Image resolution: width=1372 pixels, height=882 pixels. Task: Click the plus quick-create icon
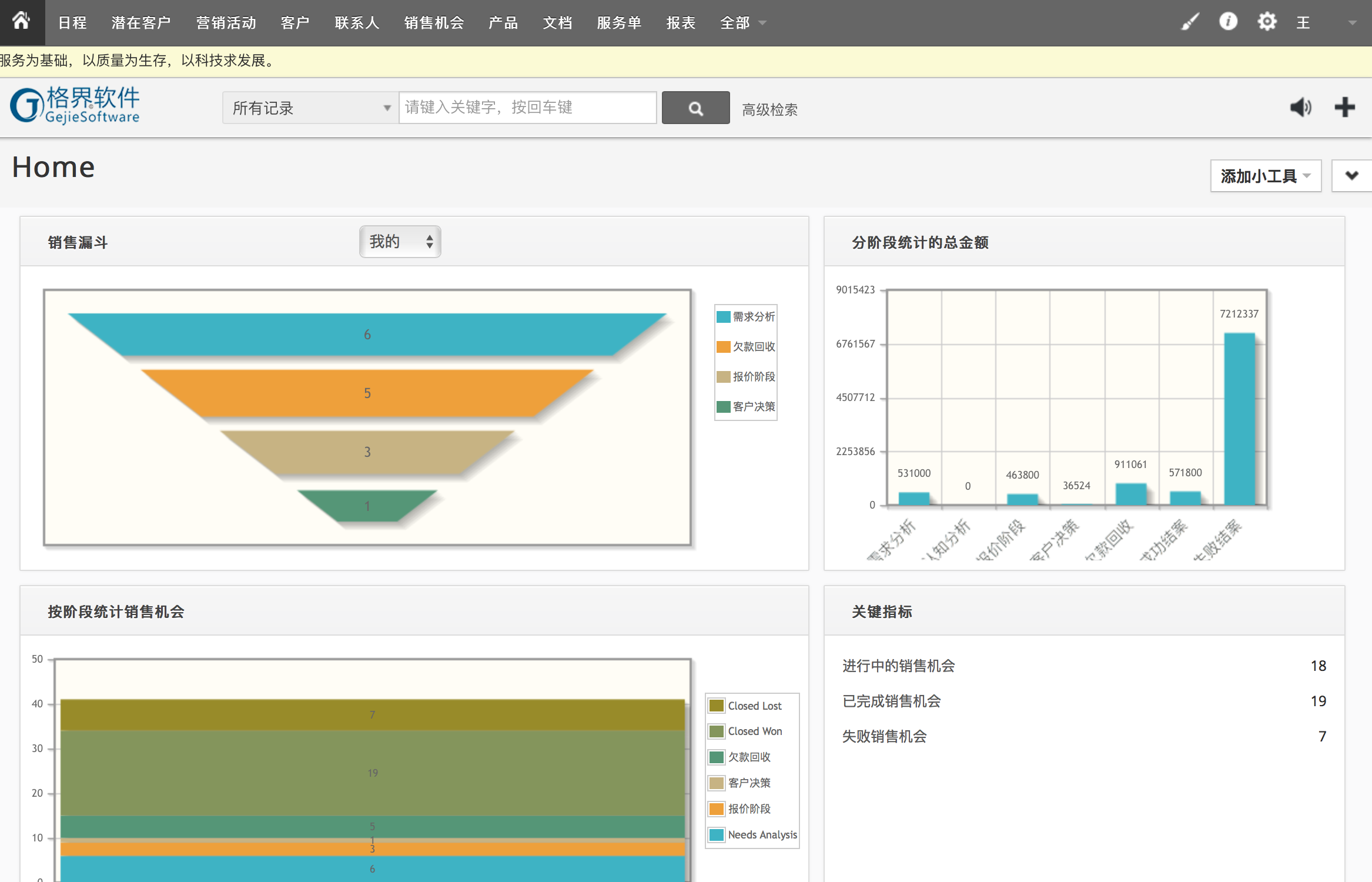click(1344, 108)
